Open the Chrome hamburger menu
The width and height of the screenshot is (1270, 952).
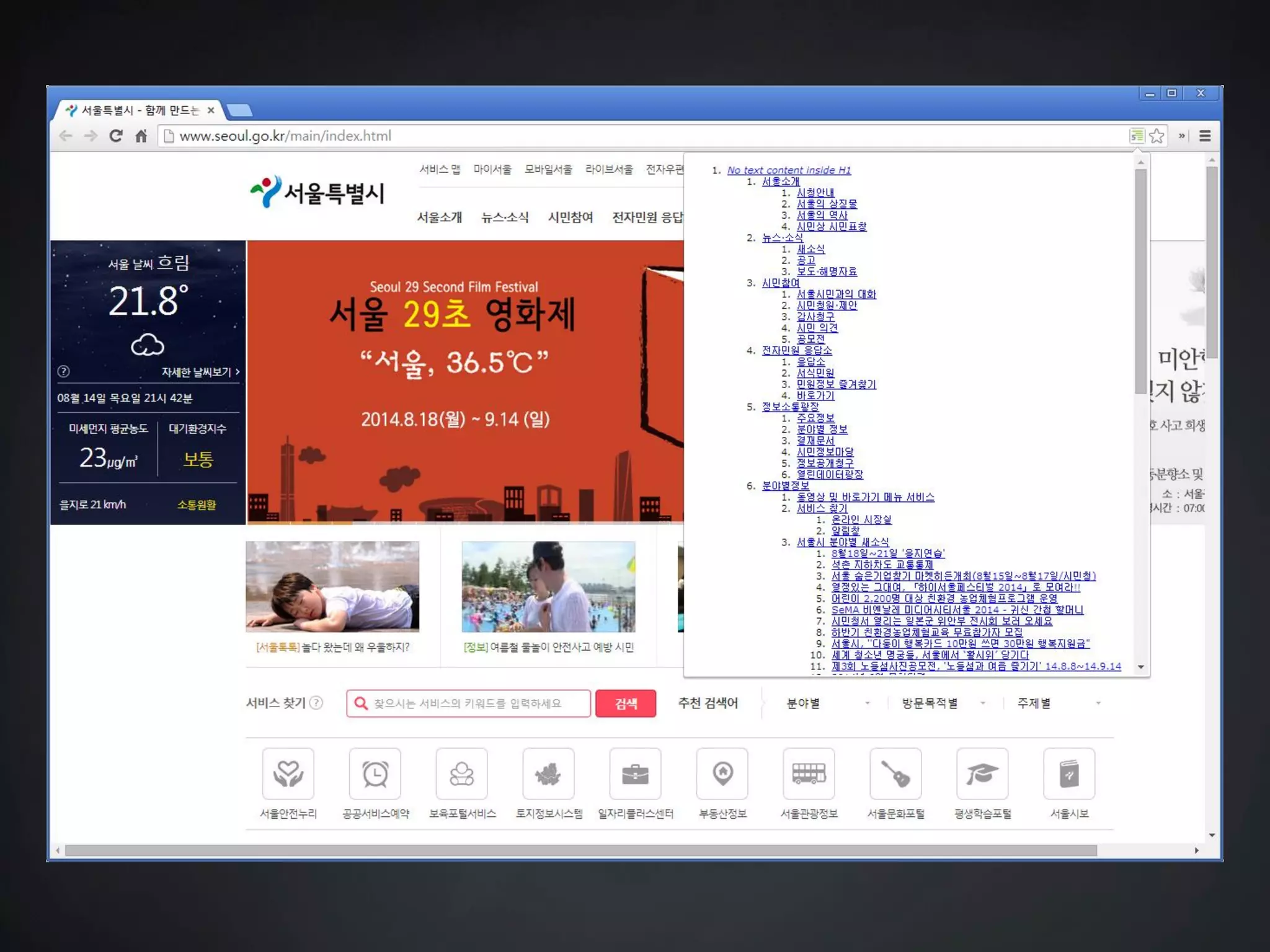(x=1205, y=136)
